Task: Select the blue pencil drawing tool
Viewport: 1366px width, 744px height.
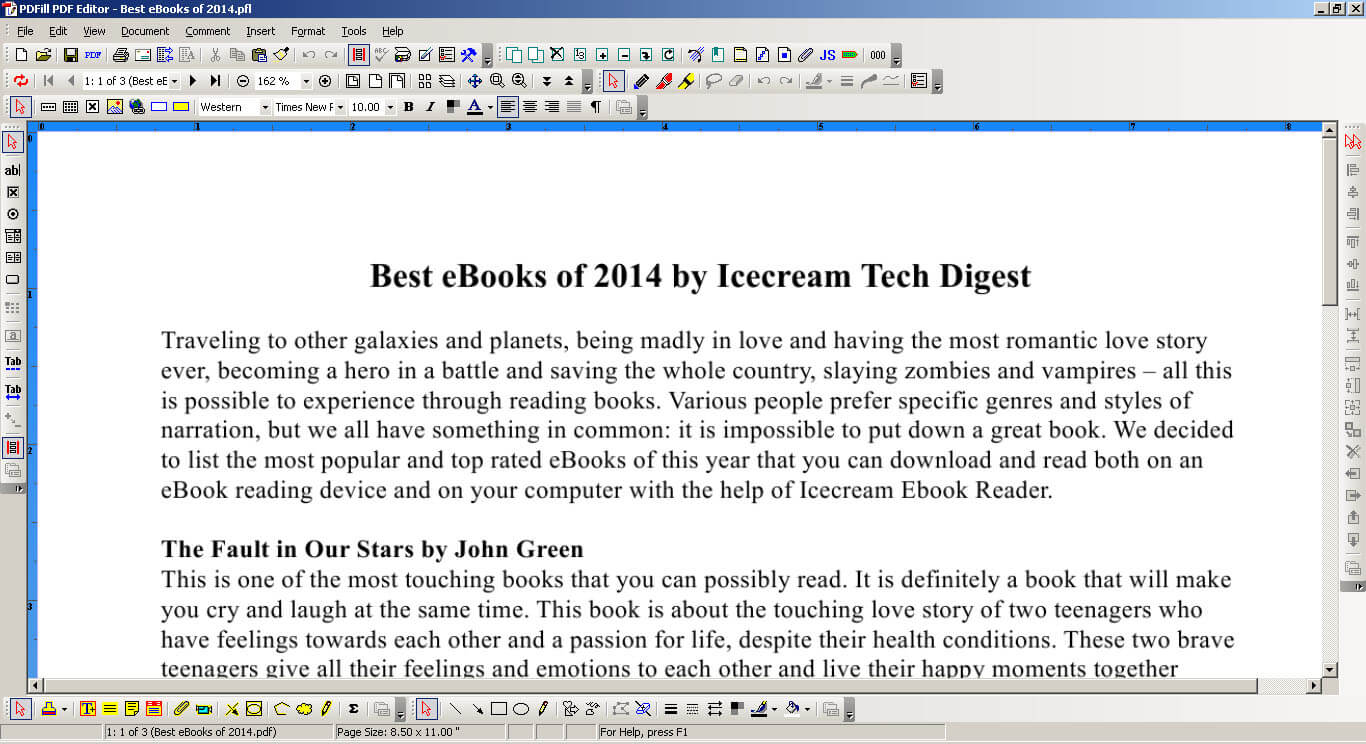Action: coord(642,81)
